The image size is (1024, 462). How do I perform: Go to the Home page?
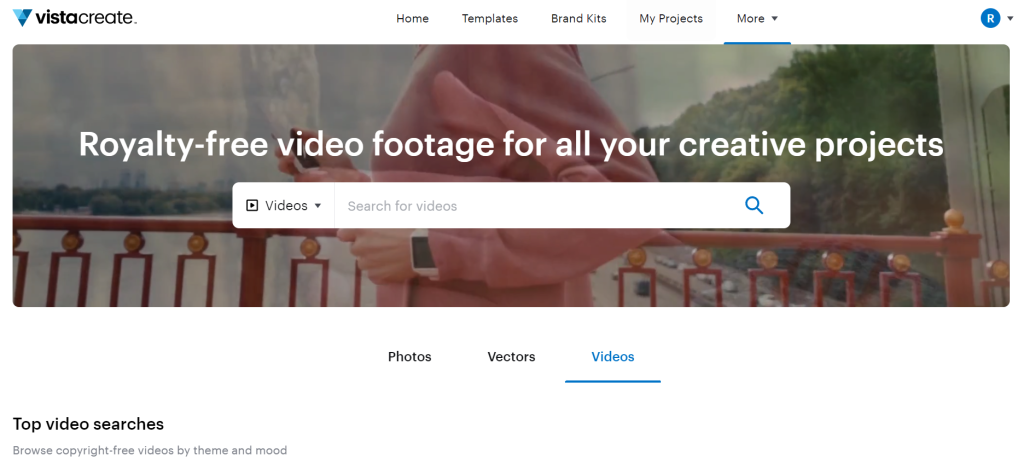point(412,18)
